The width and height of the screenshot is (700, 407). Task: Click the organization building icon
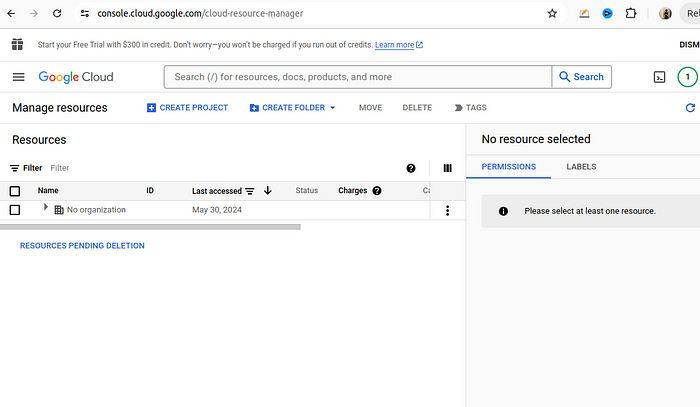point(59,210)
